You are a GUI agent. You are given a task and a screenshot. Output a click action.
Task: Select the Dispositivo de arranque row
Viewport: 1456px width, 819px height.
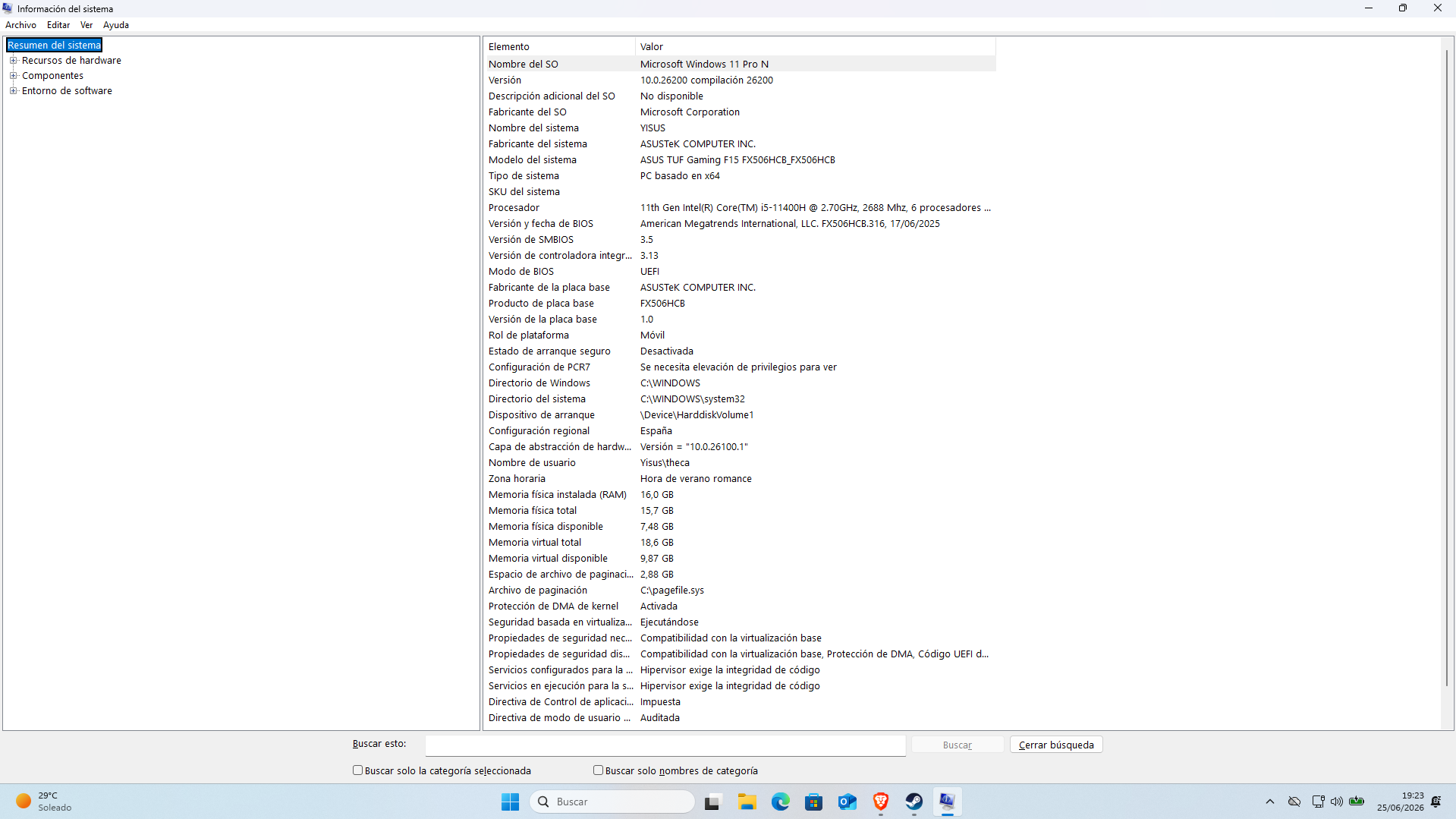click(x=740, y=415)
